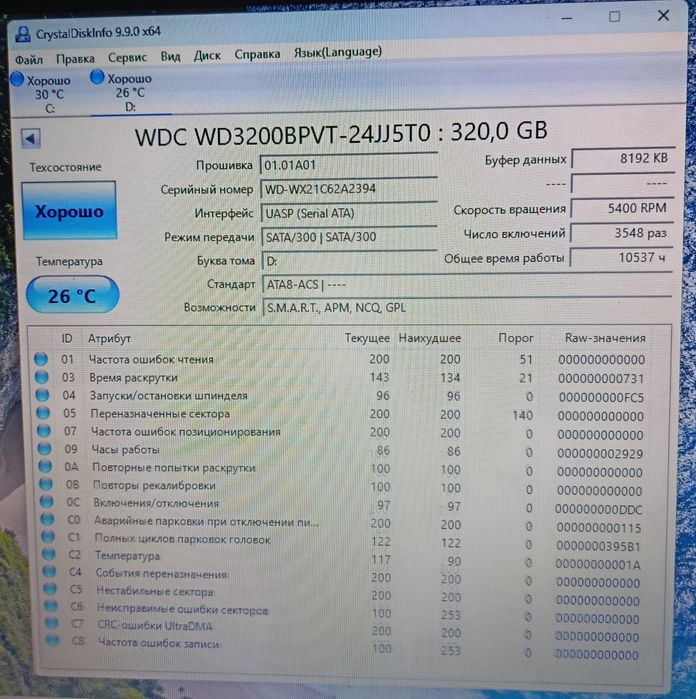Image resolution: width=696 pixels, height=699 pixels.
Task: Click status icon of attribute 05
Action: click(x=43, y=413)
